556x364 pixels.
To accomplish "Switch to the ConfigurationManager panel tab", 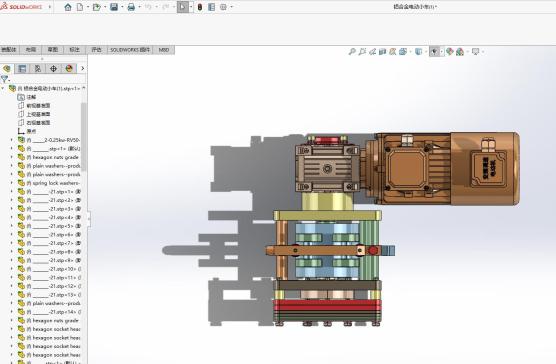I will pos(38,68).
